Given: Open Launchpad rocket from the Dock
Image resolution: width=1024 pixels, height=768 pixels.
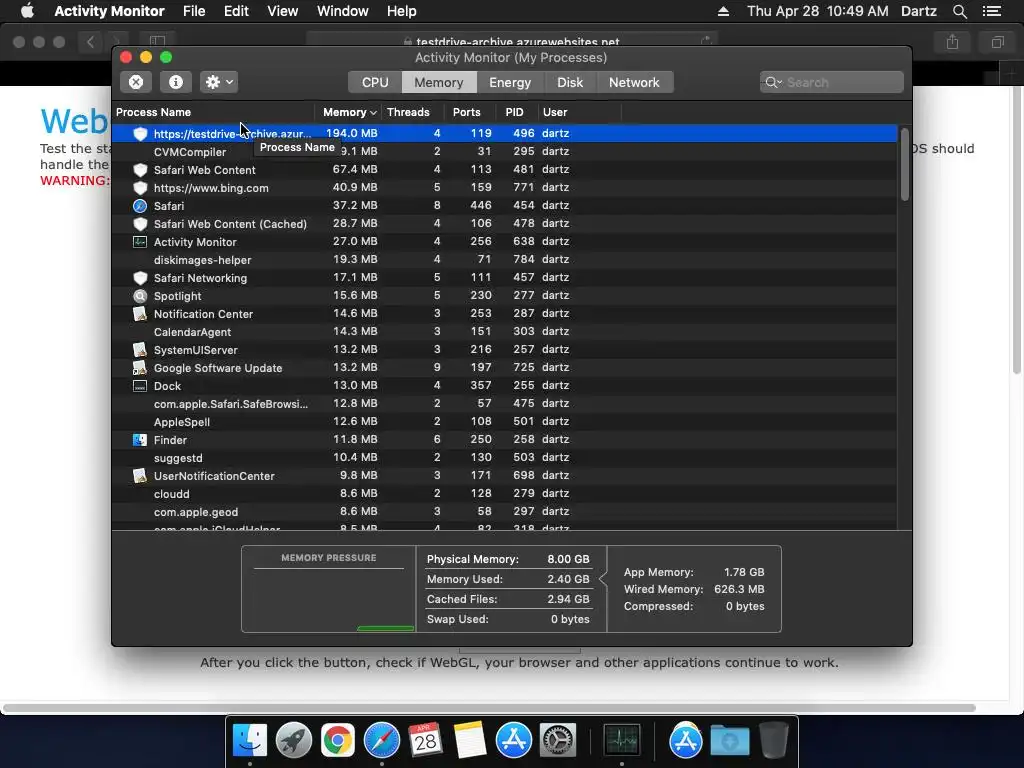Looking at the screenshot, I should coord(294,740).
